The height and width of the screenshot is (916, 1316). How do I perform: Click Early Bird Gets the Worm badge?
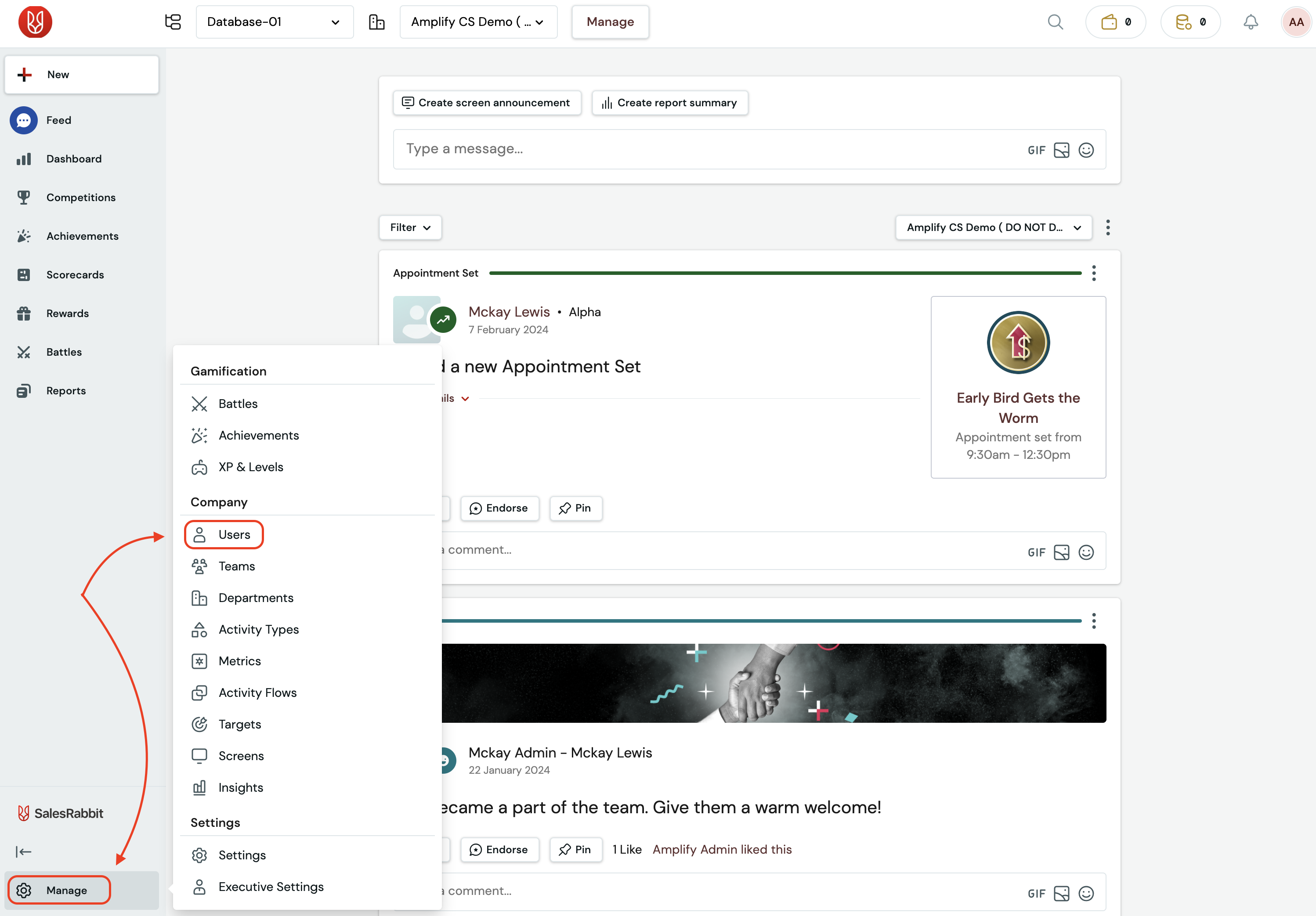(x=1018, y=387)
